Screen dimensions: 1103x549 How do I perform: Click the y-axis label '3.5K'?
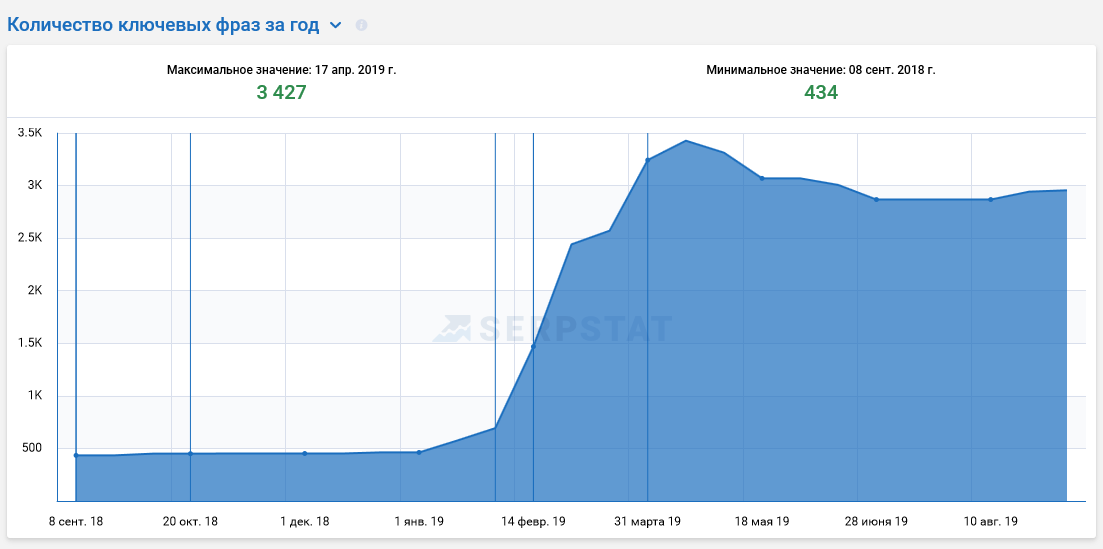tap(30, 133)
